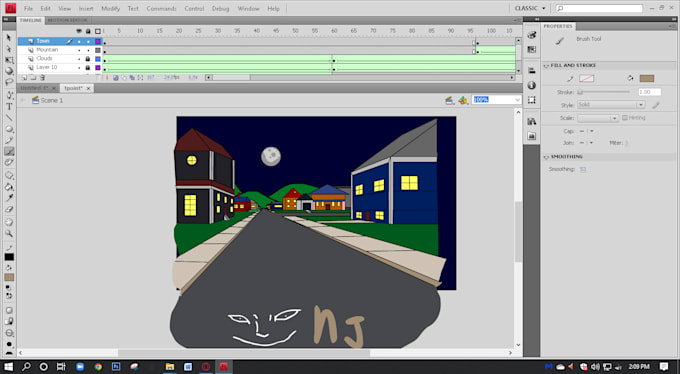This screenshot has height=374, width=680.
Task: Select the Text tool
Action: [9, 106]
